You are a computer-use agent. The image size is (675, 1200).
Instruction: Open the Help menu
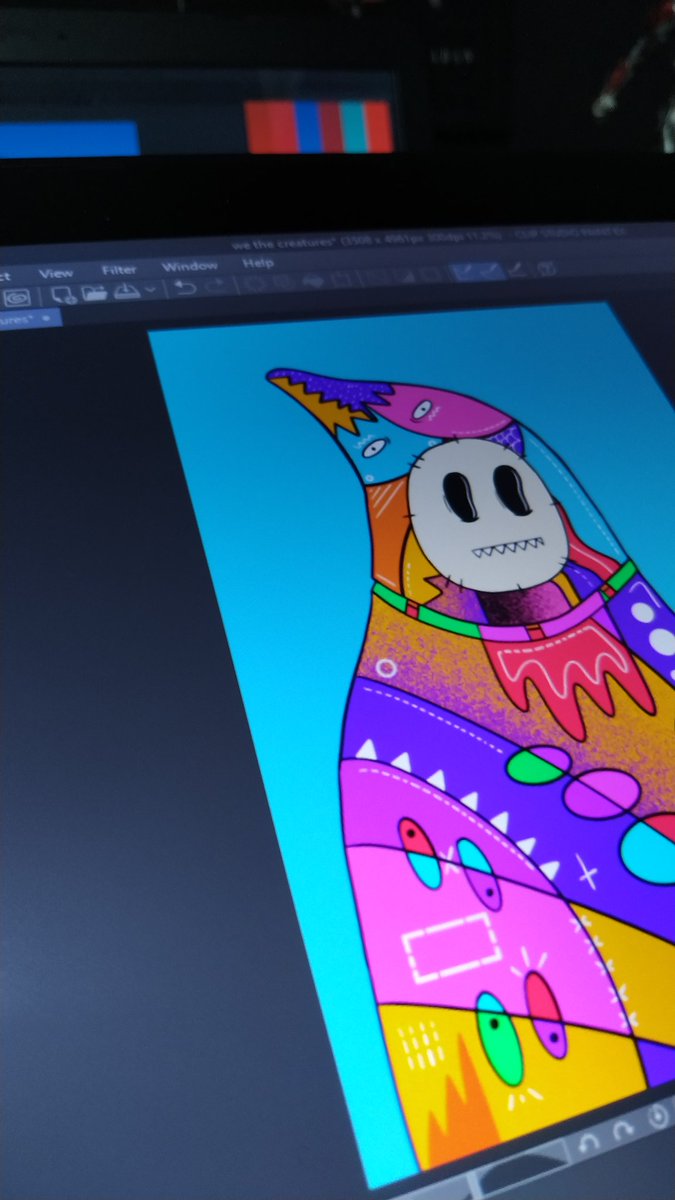tap(258, 263)
